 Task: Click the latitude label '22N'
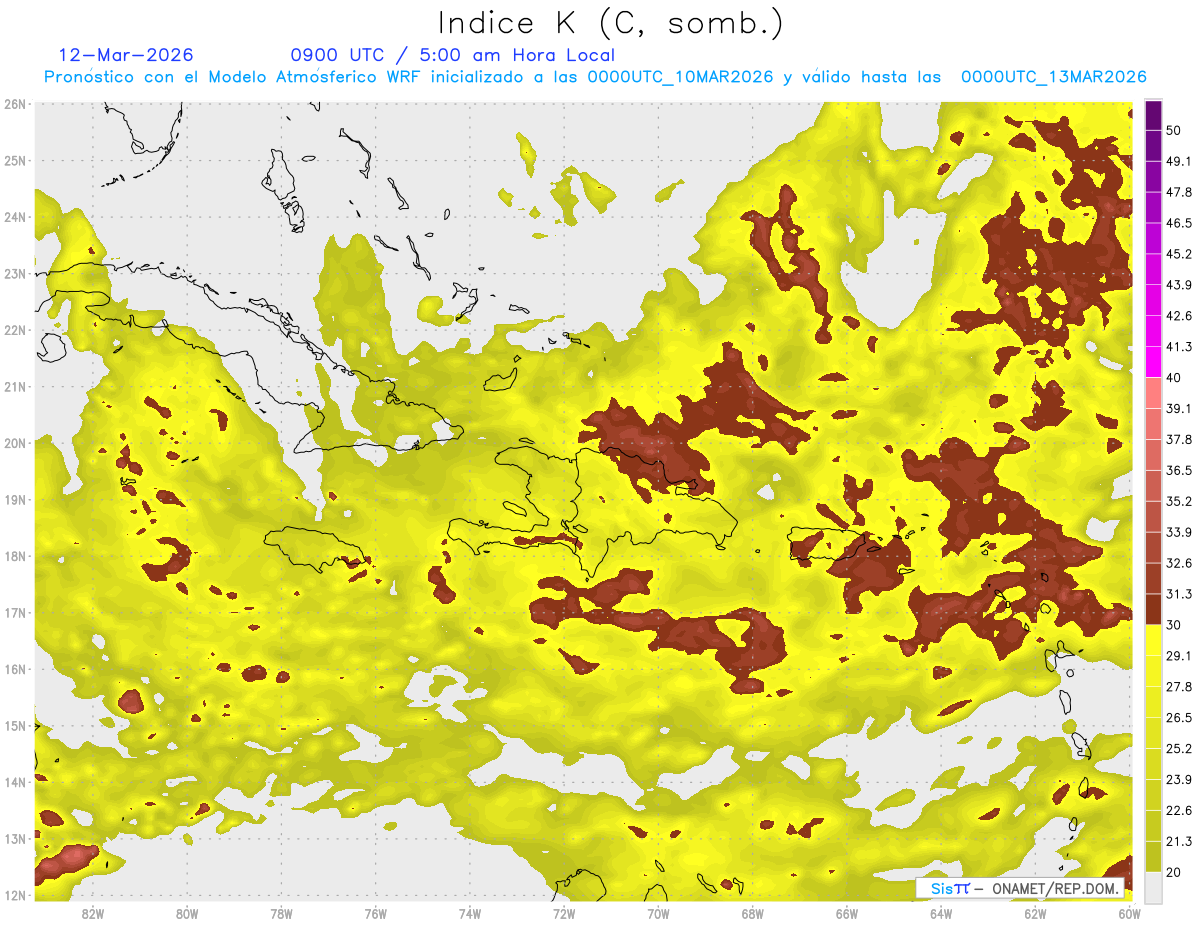[x=15, y=330]
